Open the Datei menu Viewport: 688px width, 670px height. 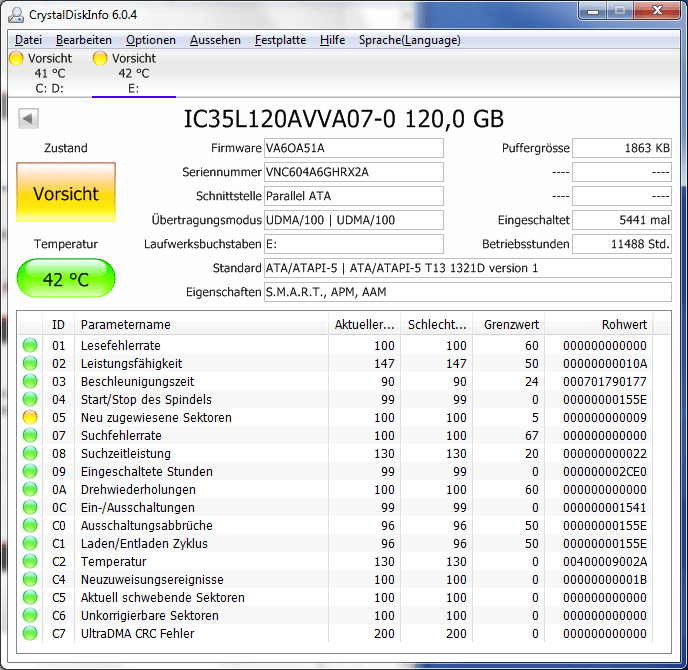(28, 40)
